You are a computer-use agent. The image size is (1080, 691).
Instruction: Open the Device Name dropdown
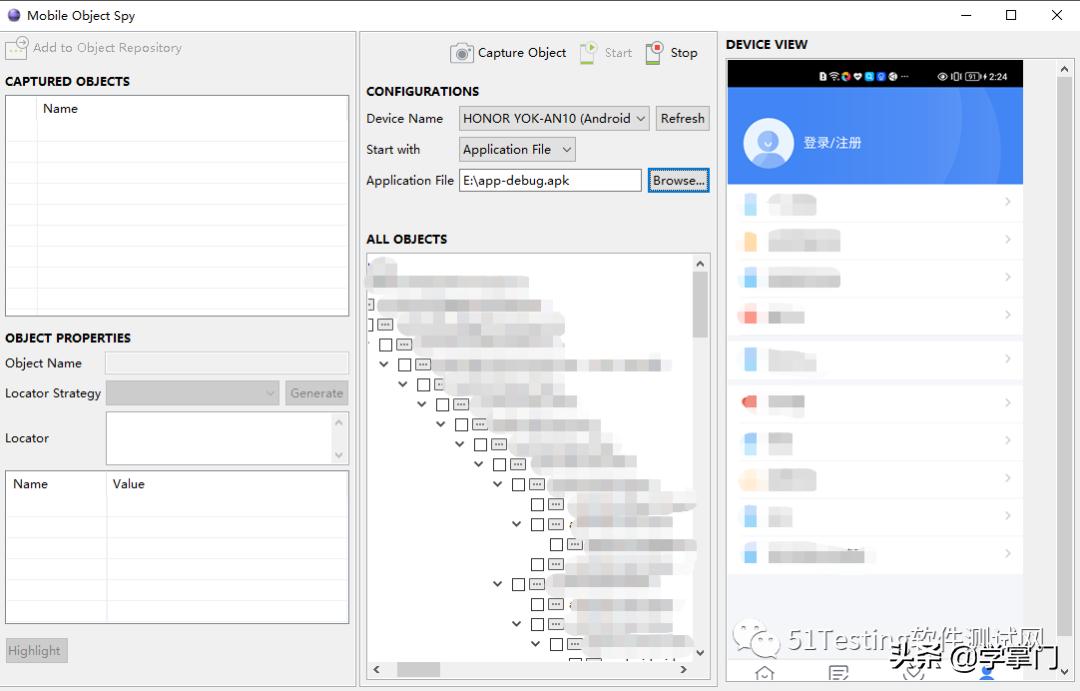(x=554, y=118)
